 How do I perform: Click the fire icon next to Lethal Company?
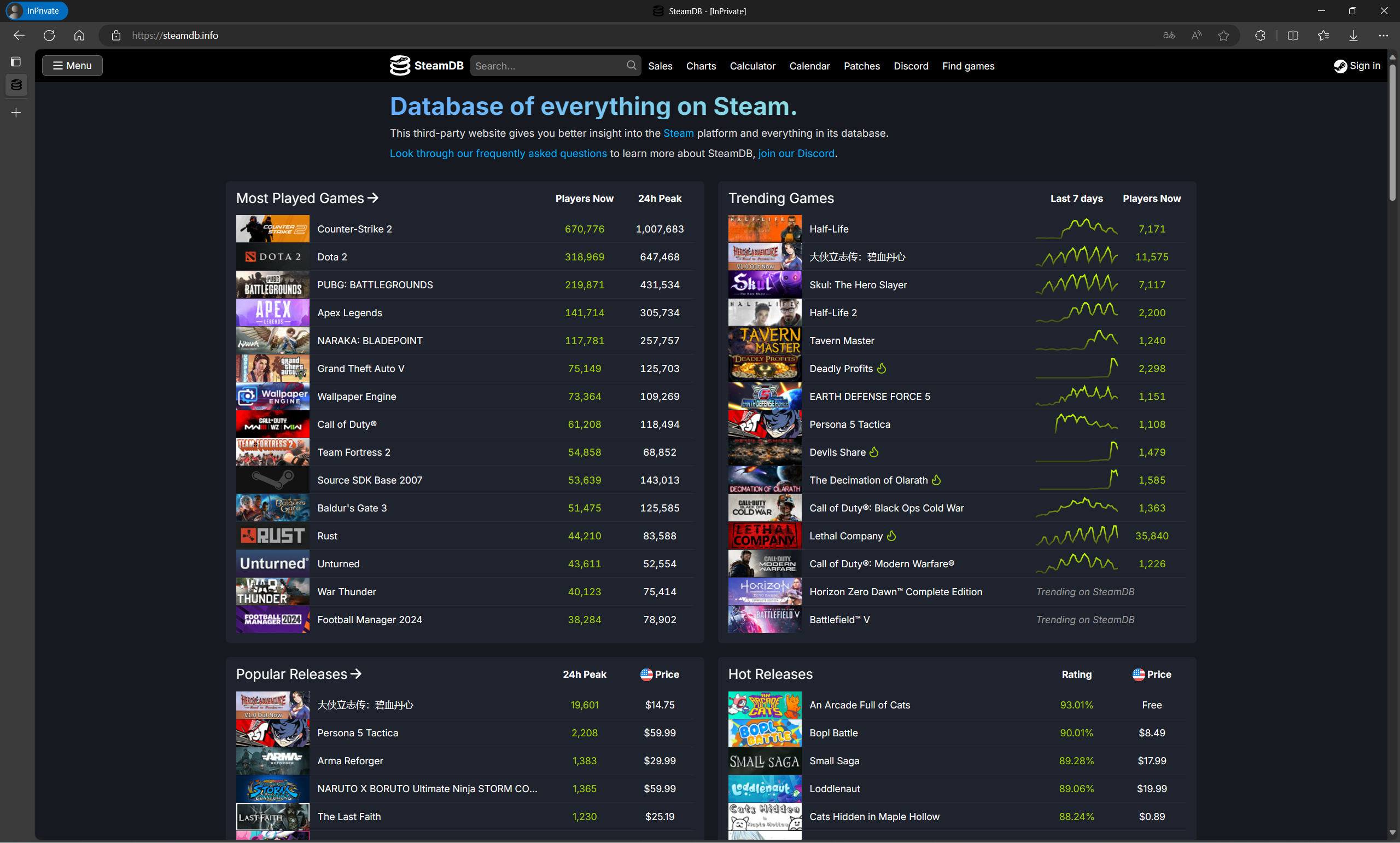(892, 535)
